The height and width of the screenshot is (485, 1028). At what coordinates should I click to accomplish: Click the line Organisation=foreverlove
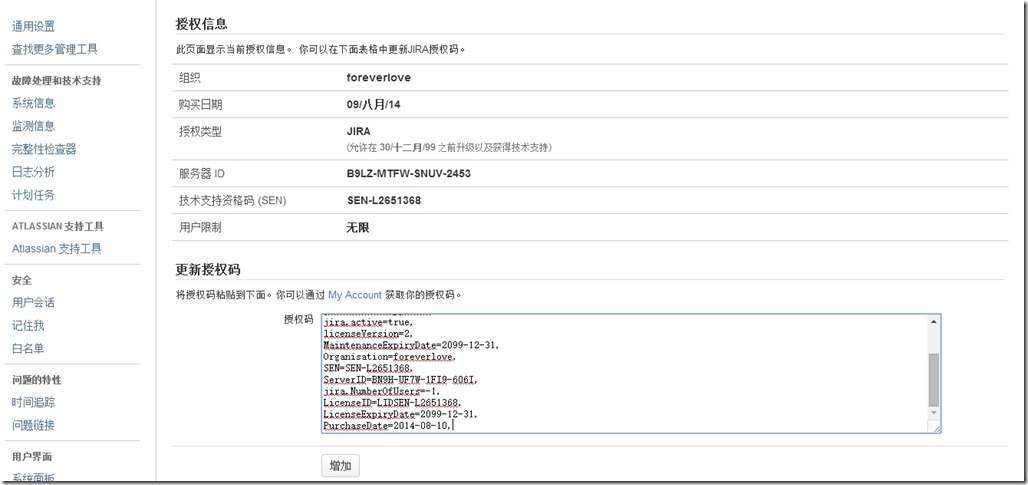tap(389, 357)
